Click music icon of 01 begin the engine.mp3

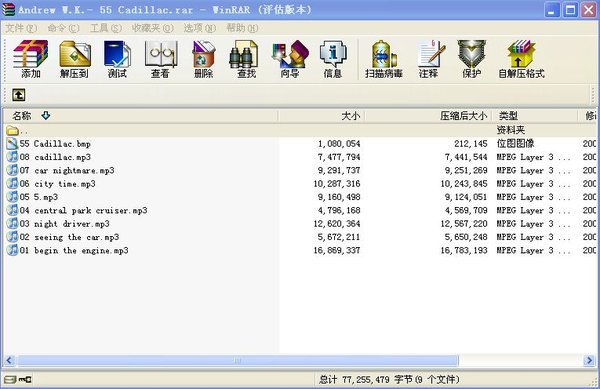(x=12, y=250)
